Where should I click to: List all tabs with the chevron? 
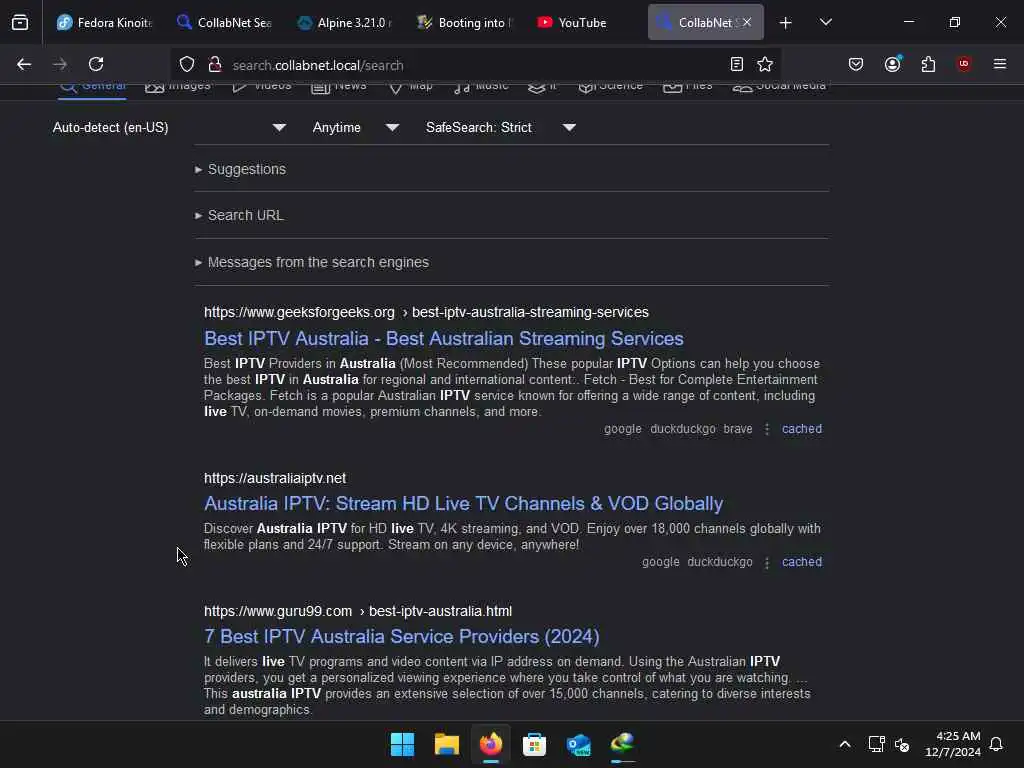pos(825,22)
